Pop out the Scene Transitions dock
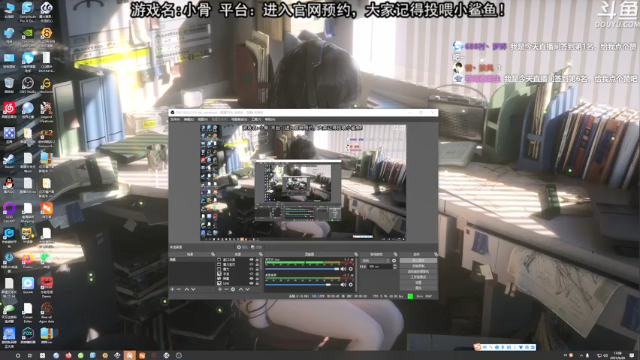The image size is (640, 360). tap(395, 254)
